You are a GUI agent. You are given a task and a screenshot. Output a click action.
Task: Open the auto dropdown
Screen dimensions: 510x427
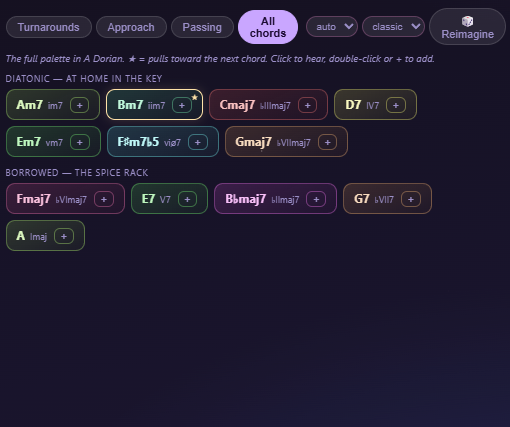tap(332, 27)
